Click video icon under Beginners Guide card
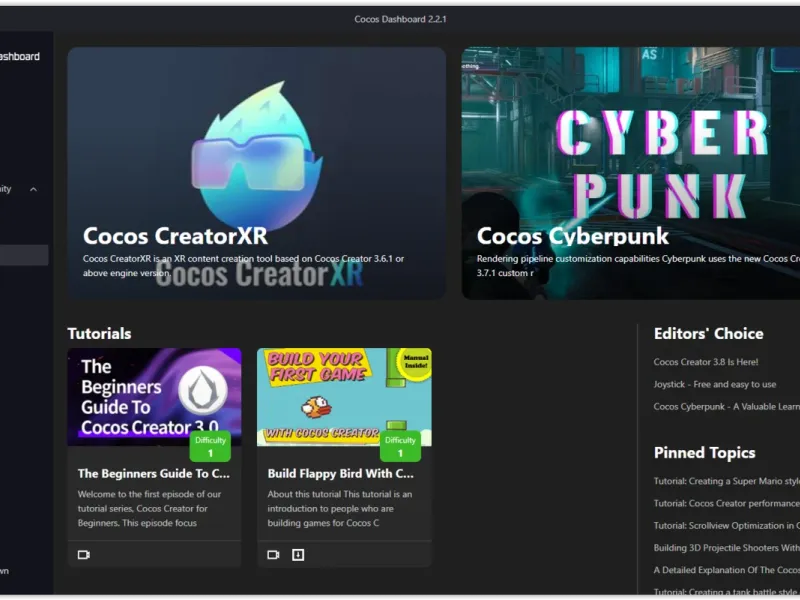This screenshot has width=800, height=600. [x=84, y=555]
